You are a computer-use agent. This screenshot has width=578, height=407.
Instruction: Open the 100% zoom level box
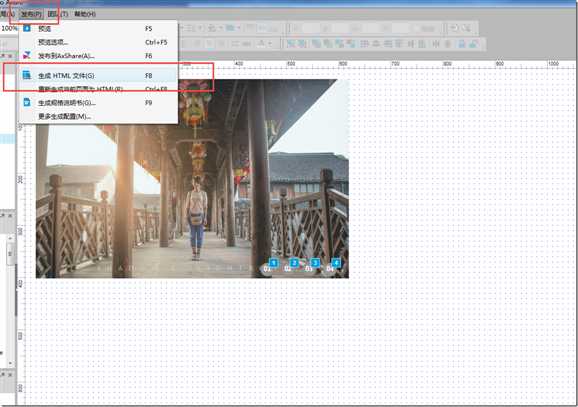coord(9,28)
